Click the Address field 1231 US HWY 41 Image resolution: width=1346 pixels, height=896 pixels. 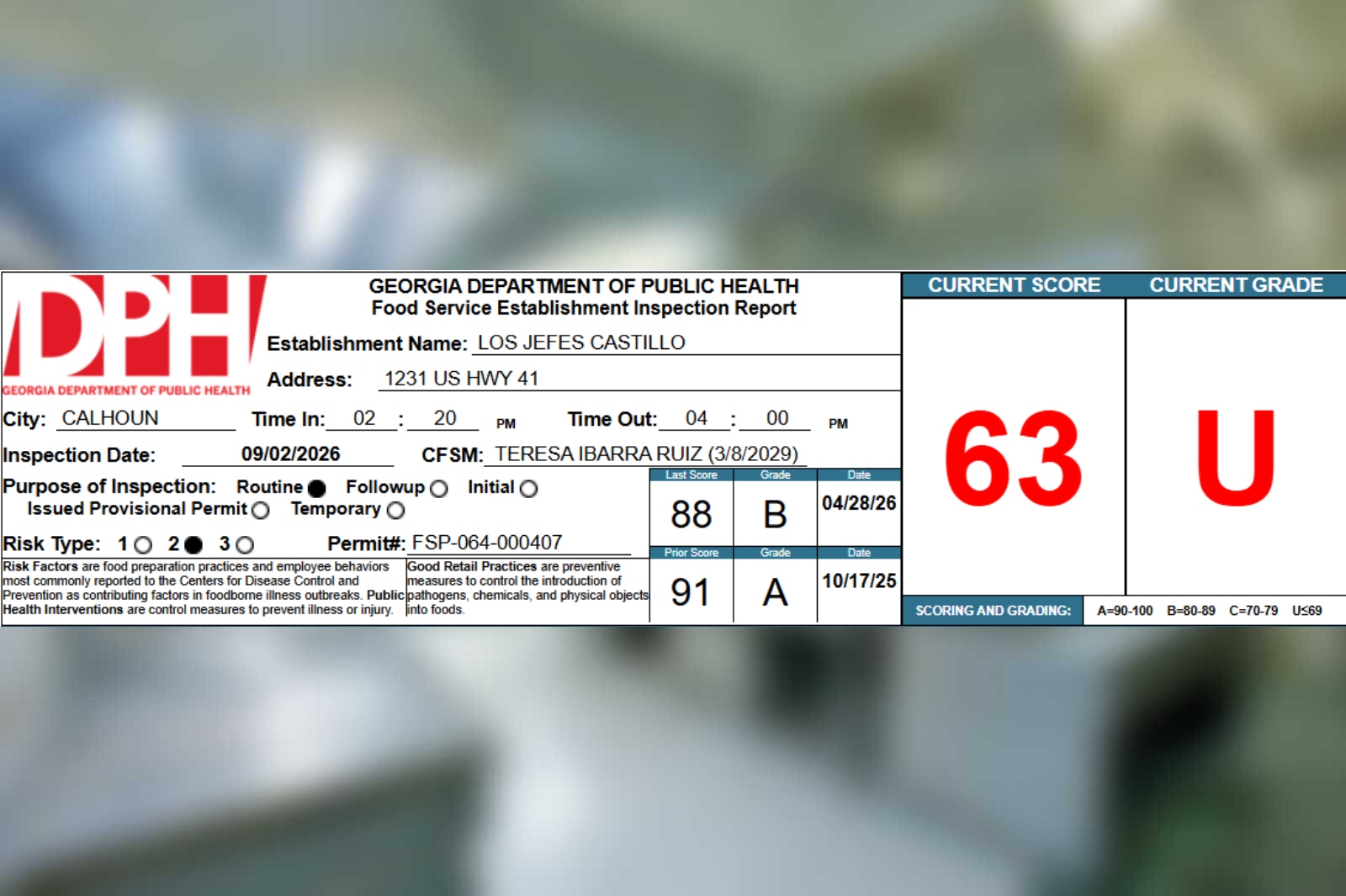pos(639,379)
